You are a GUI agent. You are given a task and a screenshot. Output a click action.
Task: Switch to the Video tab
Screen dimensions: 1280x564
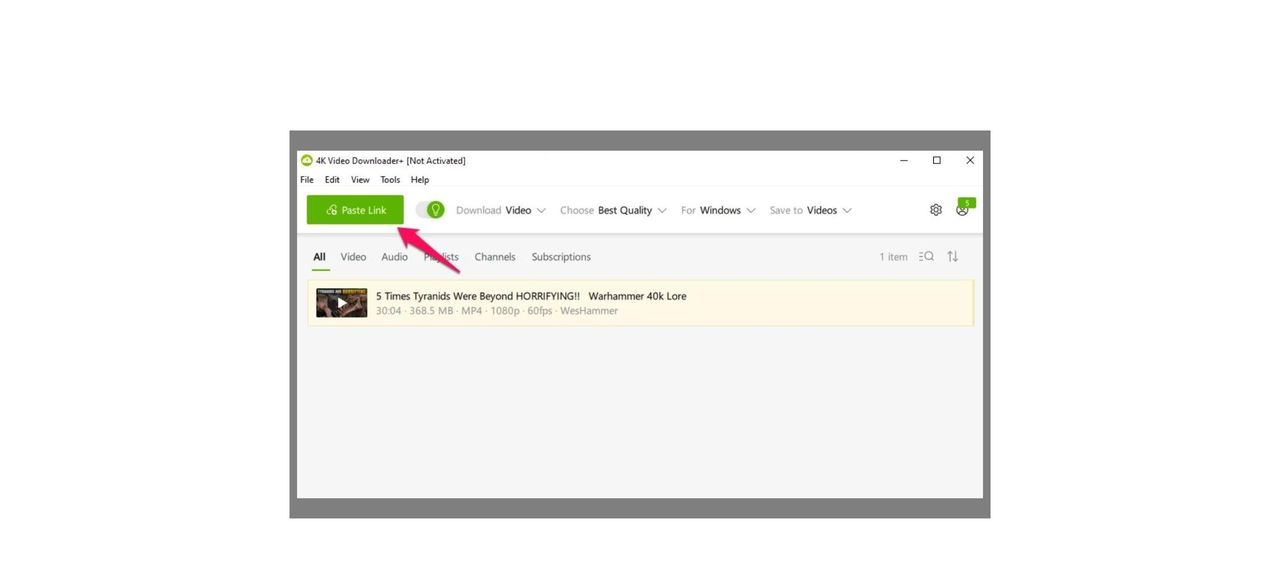(x=353, y=257)
